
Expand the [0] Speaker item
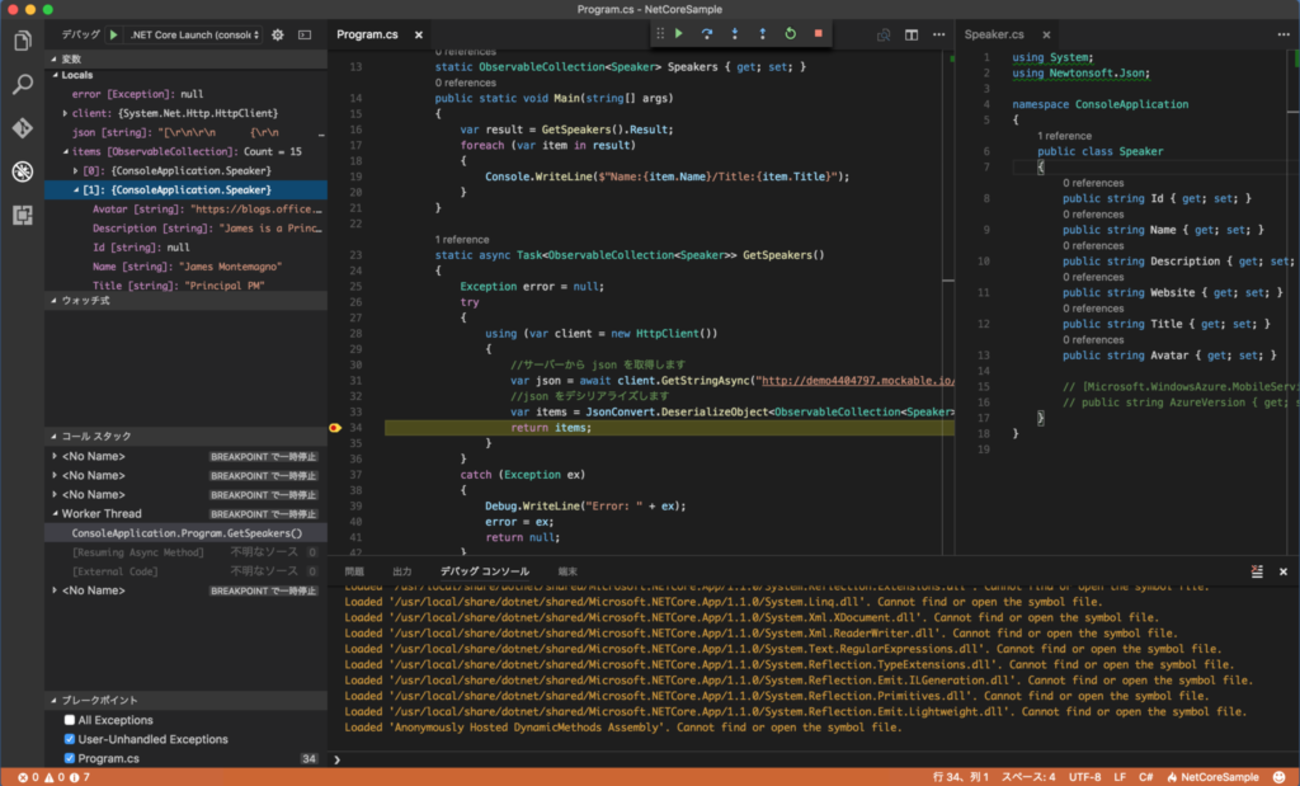click(x=76, y=171)
